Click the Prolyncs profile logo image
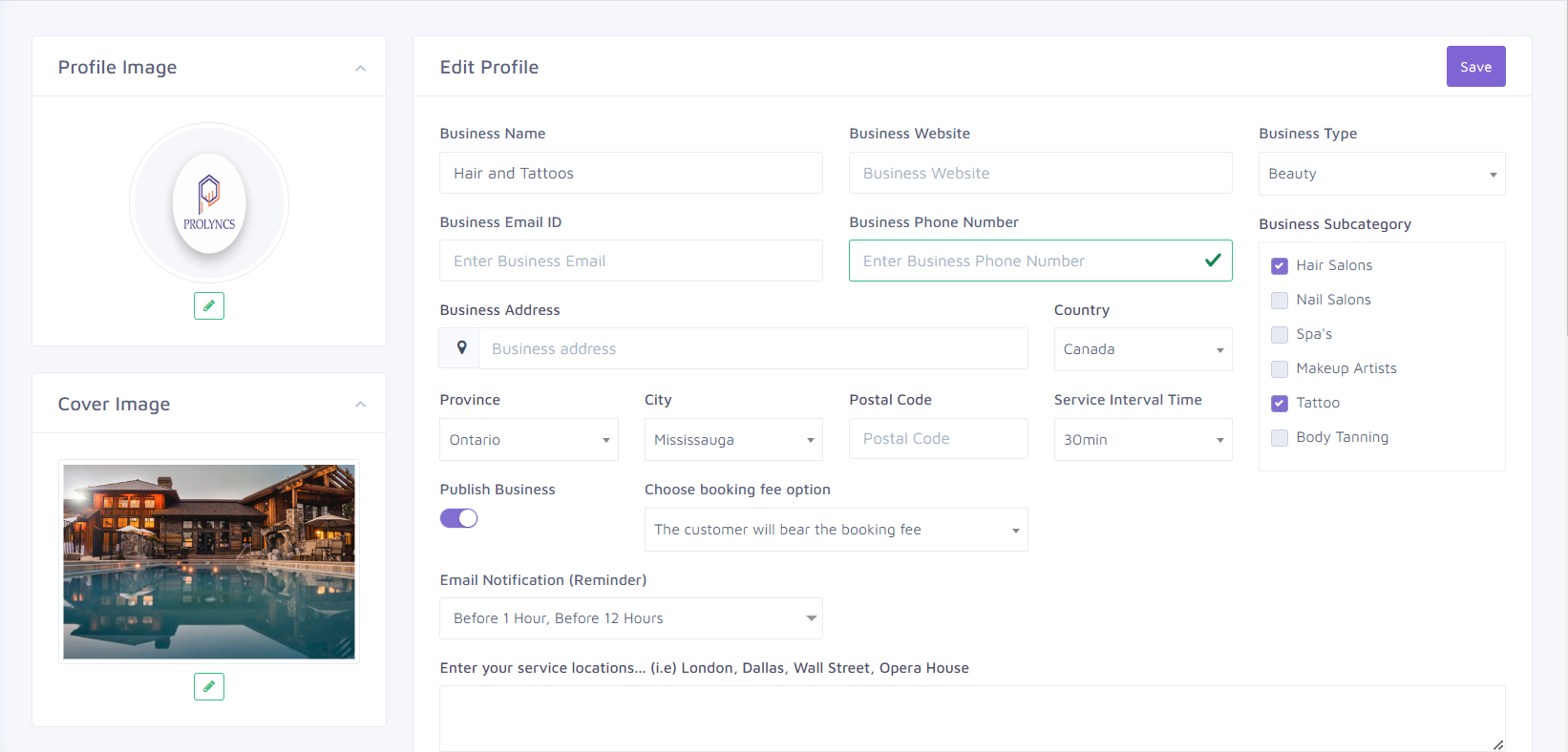Screen dimensions: 1568x752 209,202
